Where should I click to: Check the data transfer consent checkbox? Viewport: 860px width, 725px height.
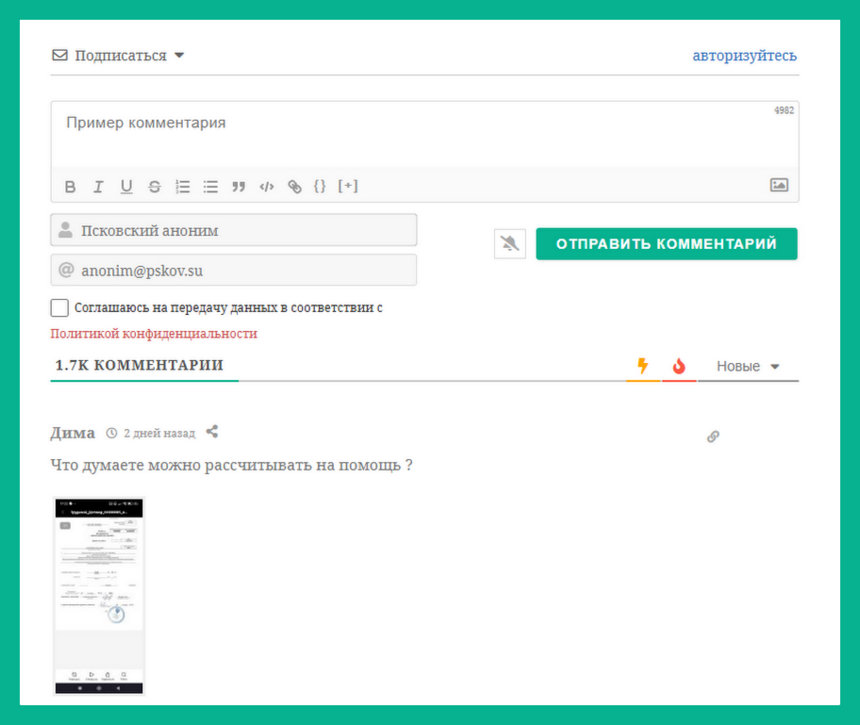point(60,308)
